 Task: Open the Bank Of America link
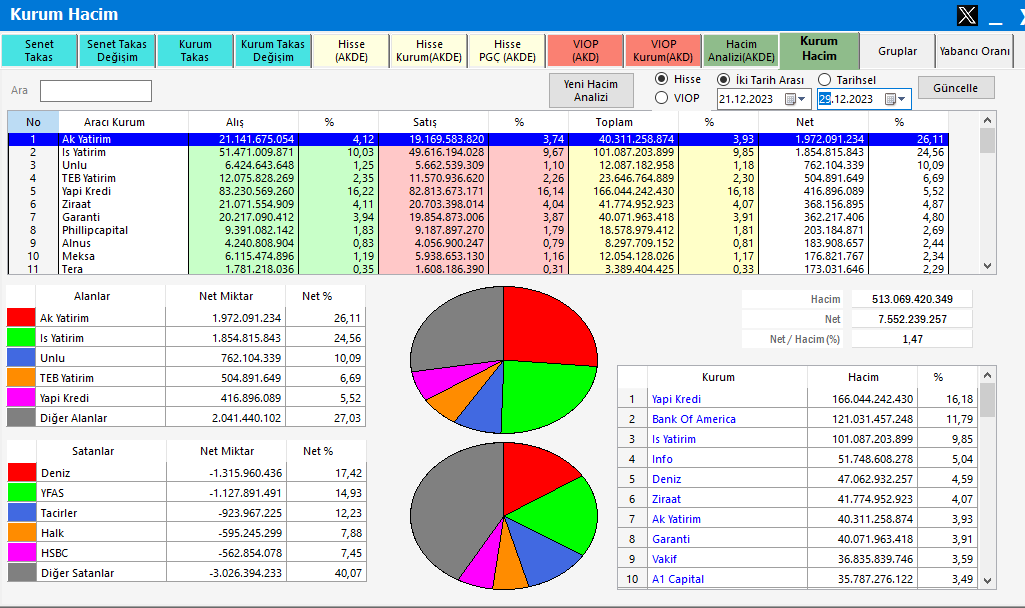pos(694,419)
